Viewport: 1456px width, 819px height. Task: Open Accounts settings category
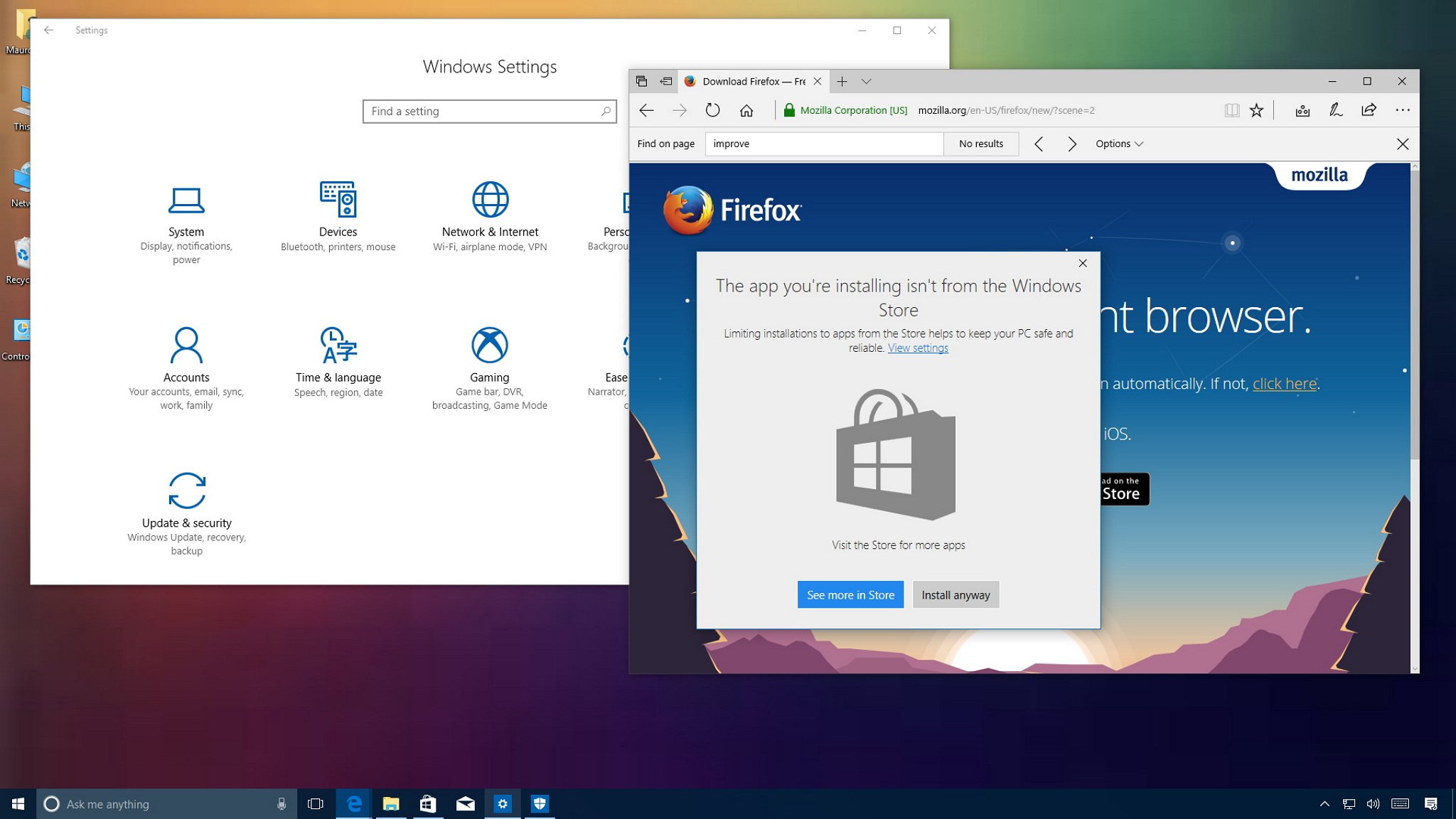(x=186, y=369)
